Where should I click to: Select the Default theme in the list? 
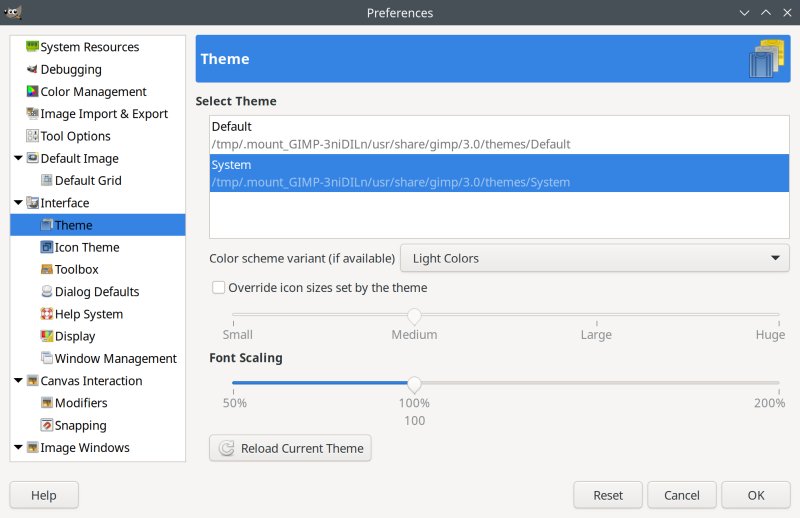tap(499, 135)
